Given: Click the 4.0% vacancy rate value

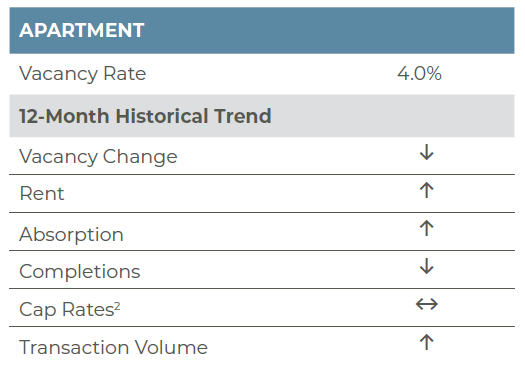Looking at the screenshot, I should click(x=420, y=73).
